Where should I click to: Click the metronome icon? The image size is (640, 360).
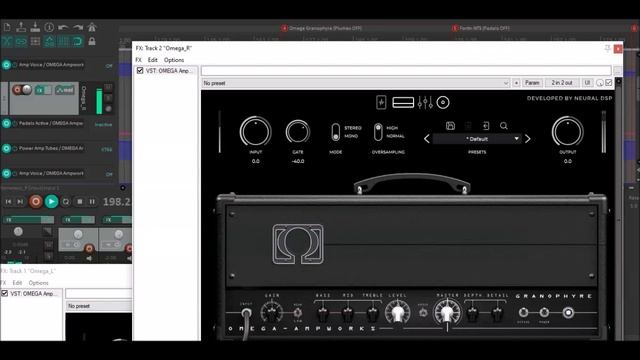[x=92, y=27]
